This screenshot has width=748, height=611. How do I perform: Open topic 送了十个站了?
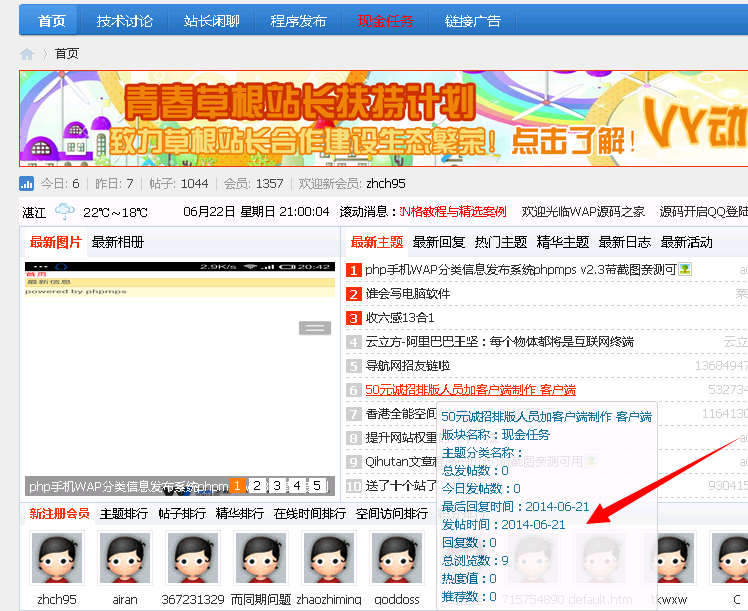[x=401, y=486]
